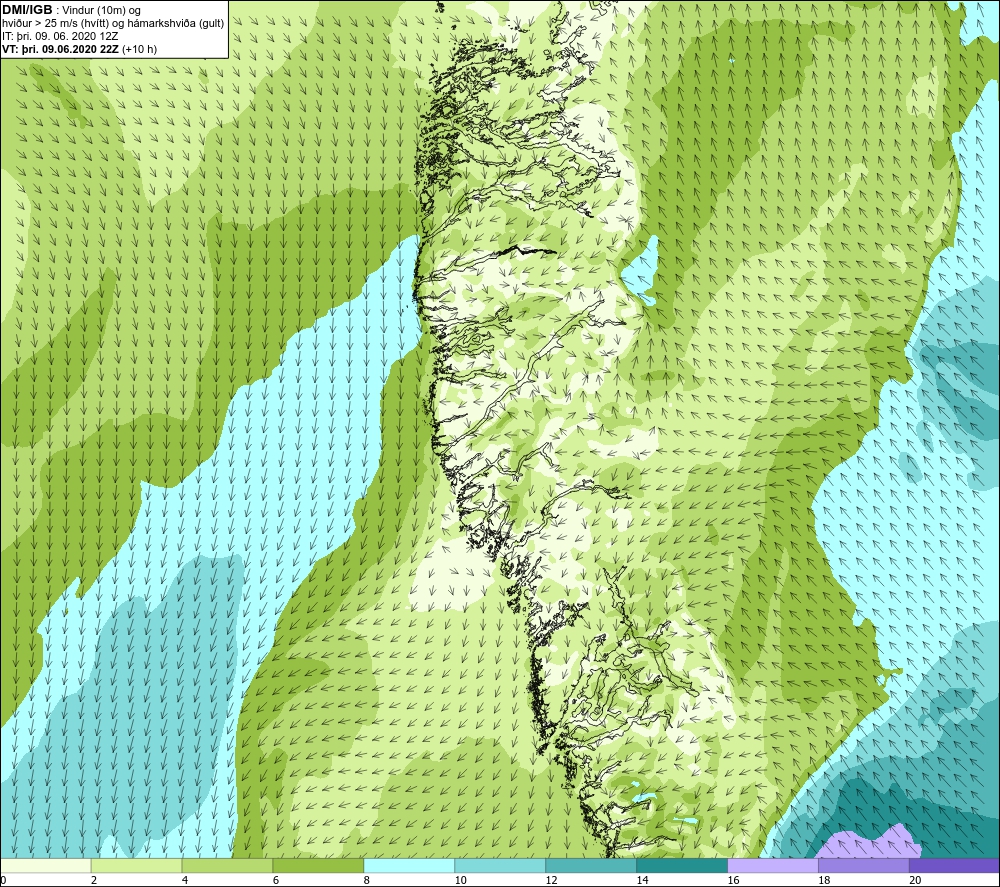The width and height of the screenshot is (1000, 887).
Task: Click the '(+10 h)' forecast offset text
Action: pos(139,49)
